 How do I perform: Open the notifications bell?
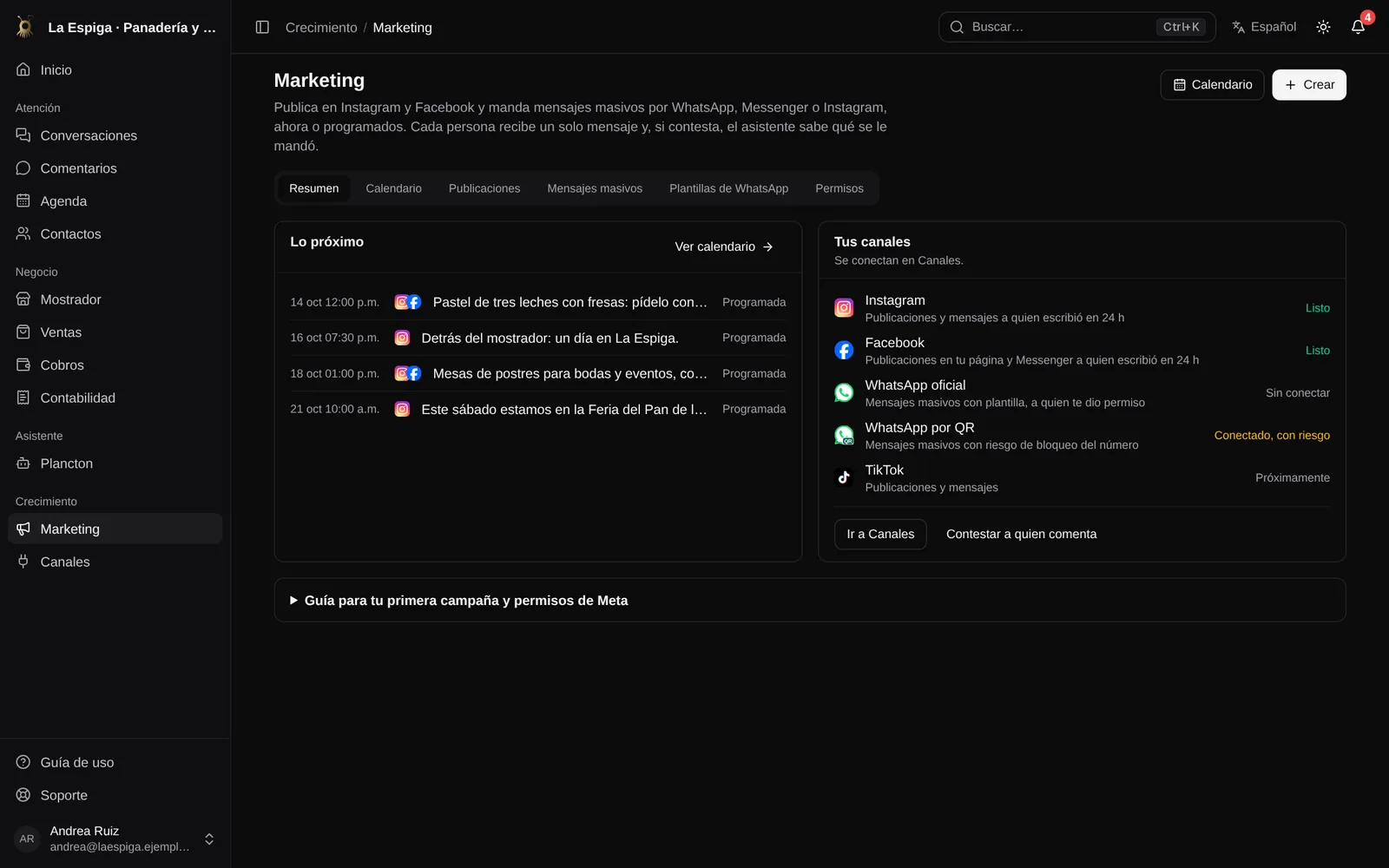pos(1358,27)
